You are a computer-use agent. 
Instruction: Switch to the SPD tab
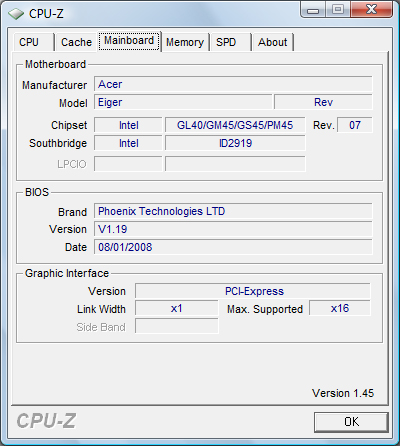pos(230,42)
